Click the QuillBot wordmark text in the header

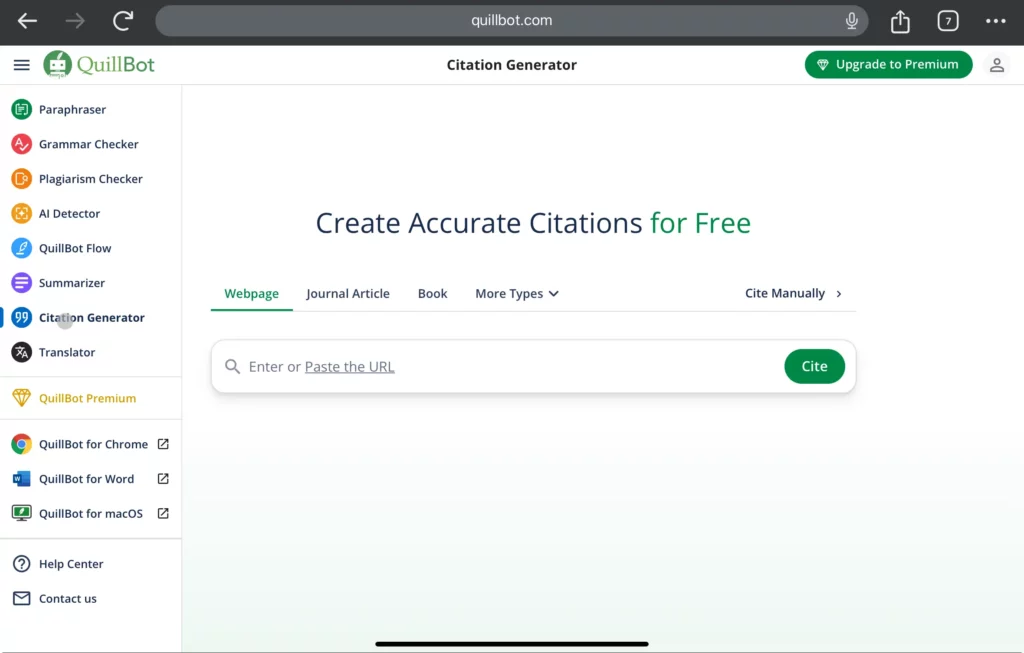[116, 65]
